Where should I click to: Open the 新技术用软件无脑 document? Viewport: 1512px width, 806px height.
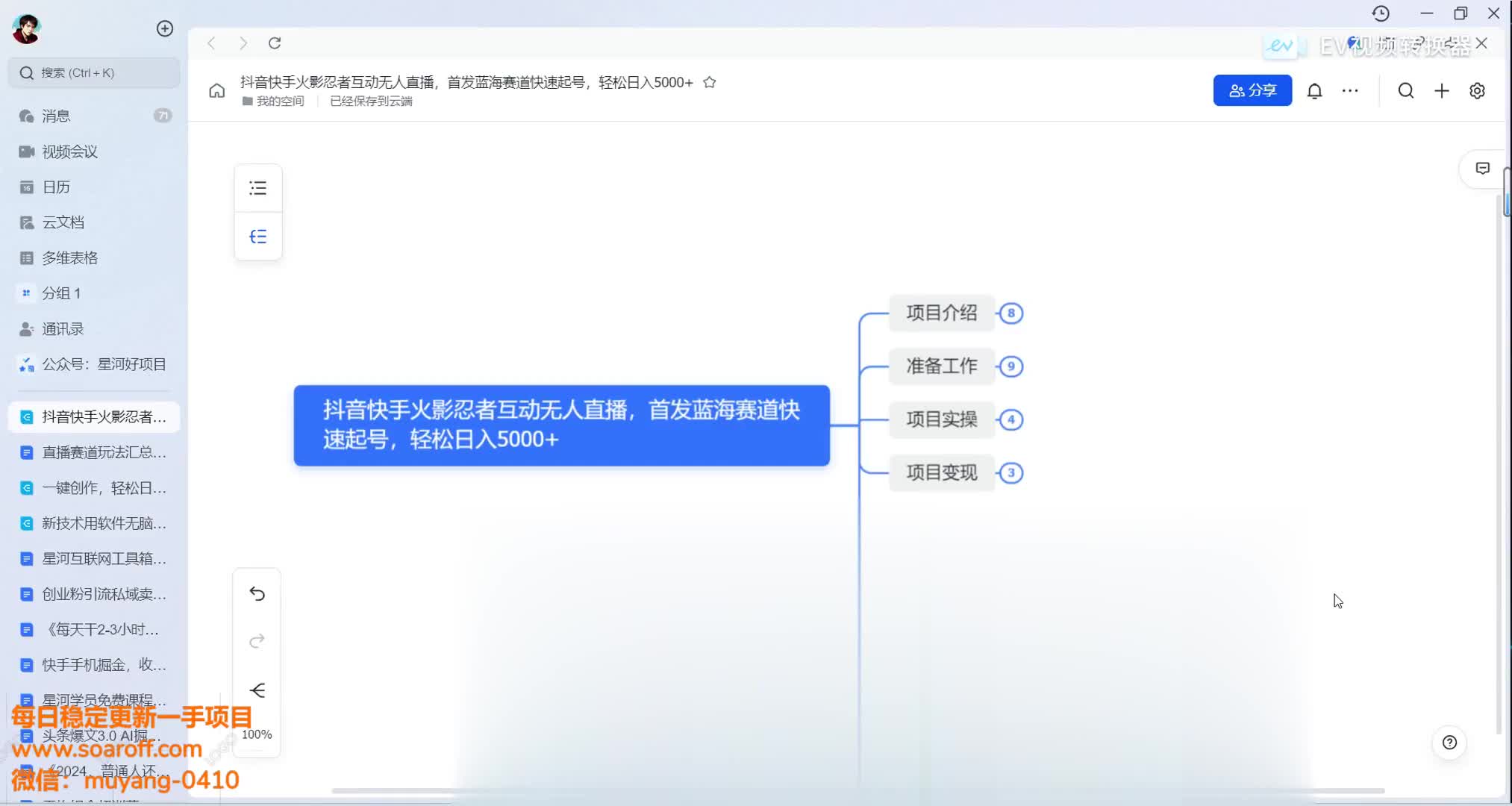tap(94, 523)
